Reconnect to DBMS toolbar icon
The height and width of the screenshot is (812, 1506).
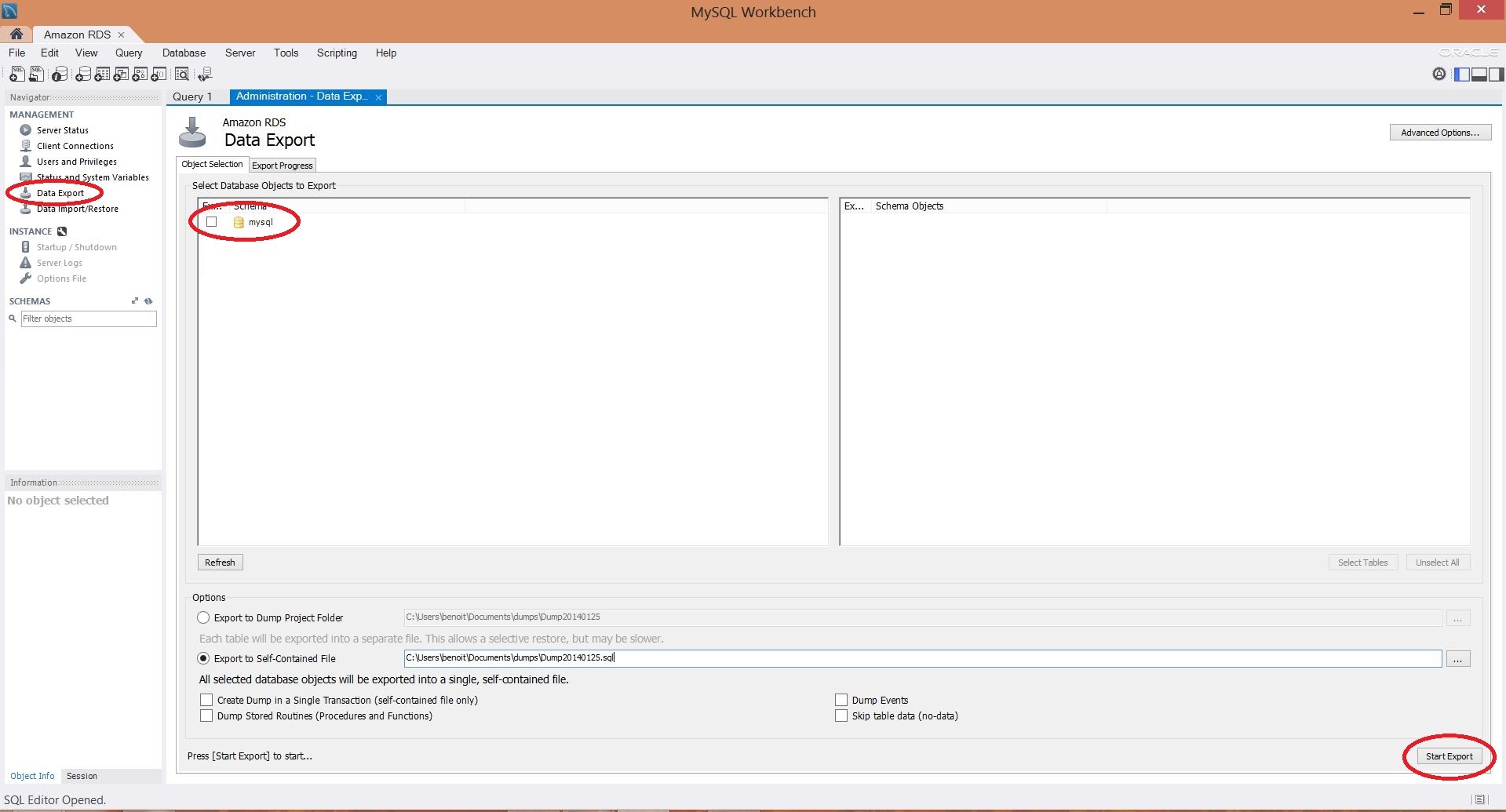click(x=205, y=74)
